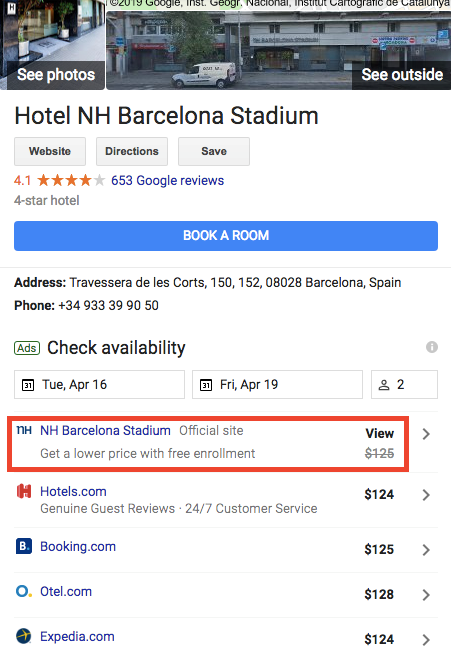The height and width of the screenshot is (659, 451).
Task: Save the hotel listing
Action: click(x=214, y=151)
